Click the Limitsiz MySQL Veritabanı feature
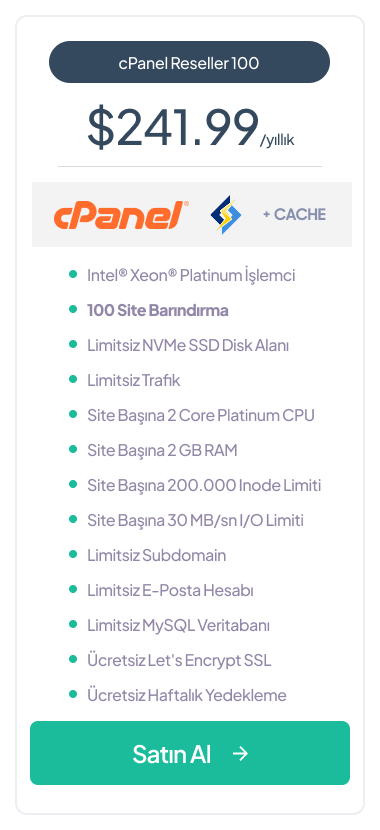The height and width of the screenshot is (830, 380). click(178, 625)
